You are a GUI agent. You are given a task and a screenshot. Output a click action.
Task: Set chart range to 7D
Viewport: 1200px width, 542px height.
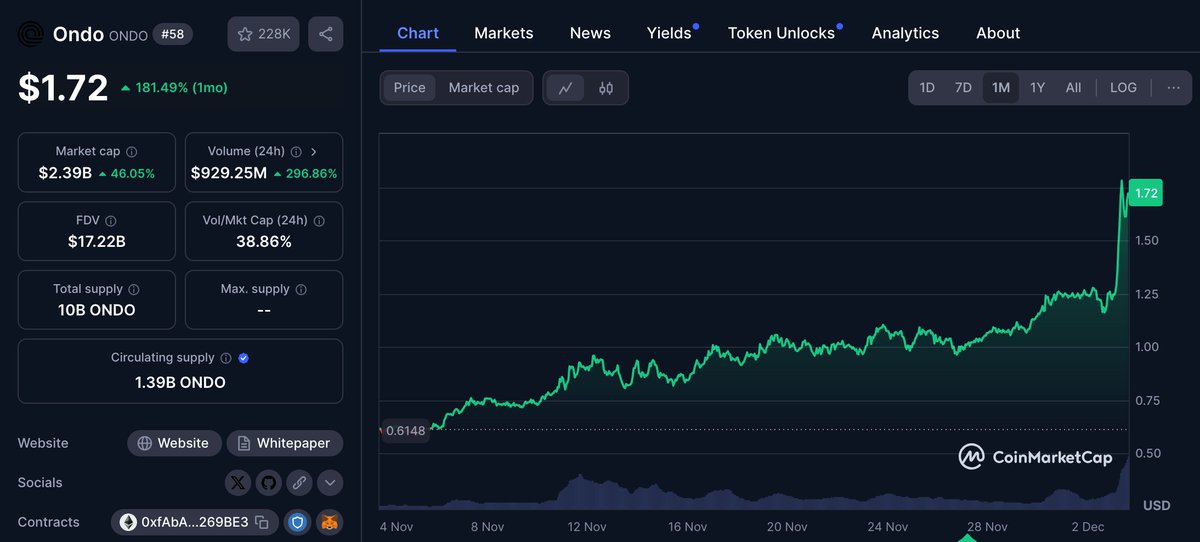[963, 88]
